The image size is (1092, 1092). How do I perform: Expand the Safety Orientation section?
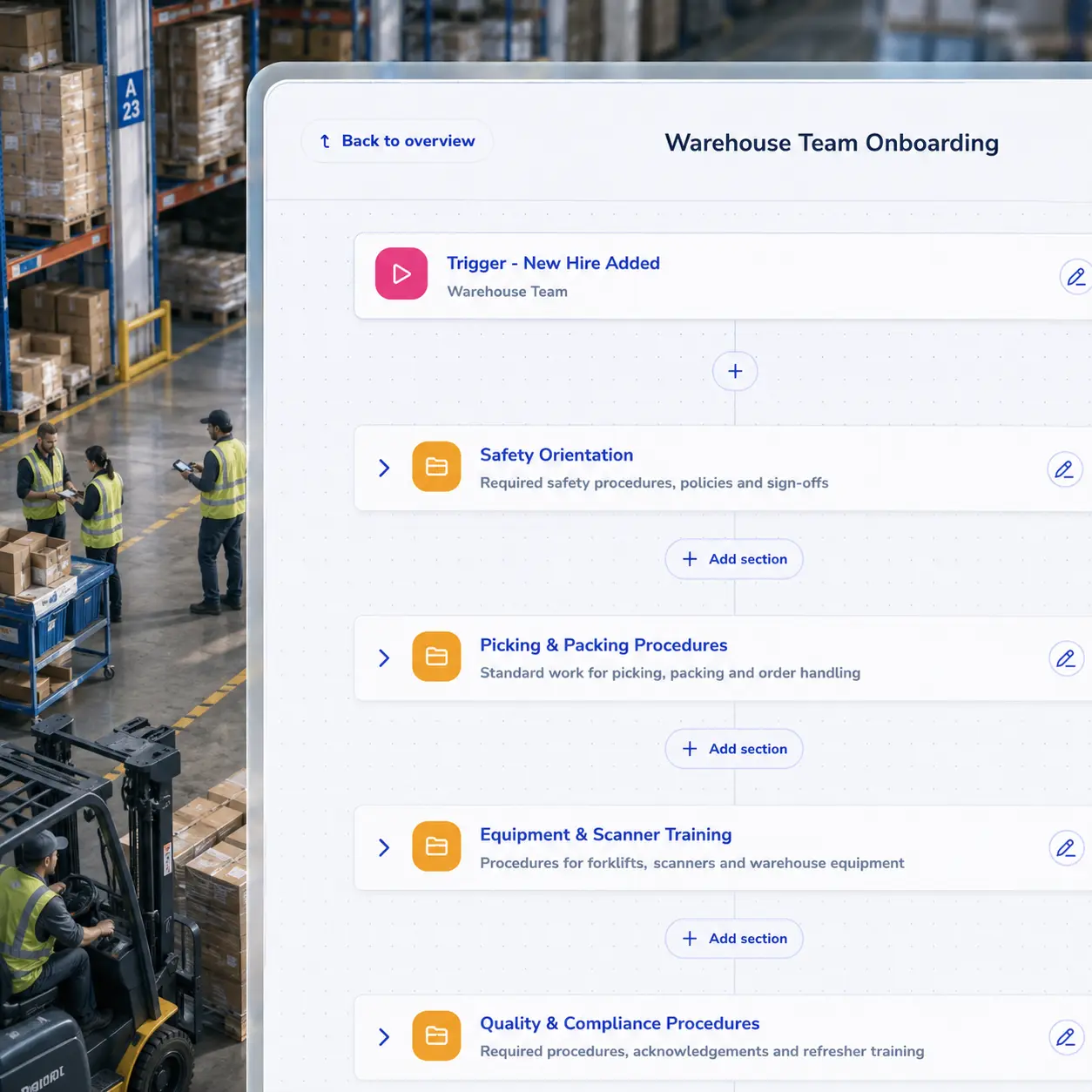point(384,468)
